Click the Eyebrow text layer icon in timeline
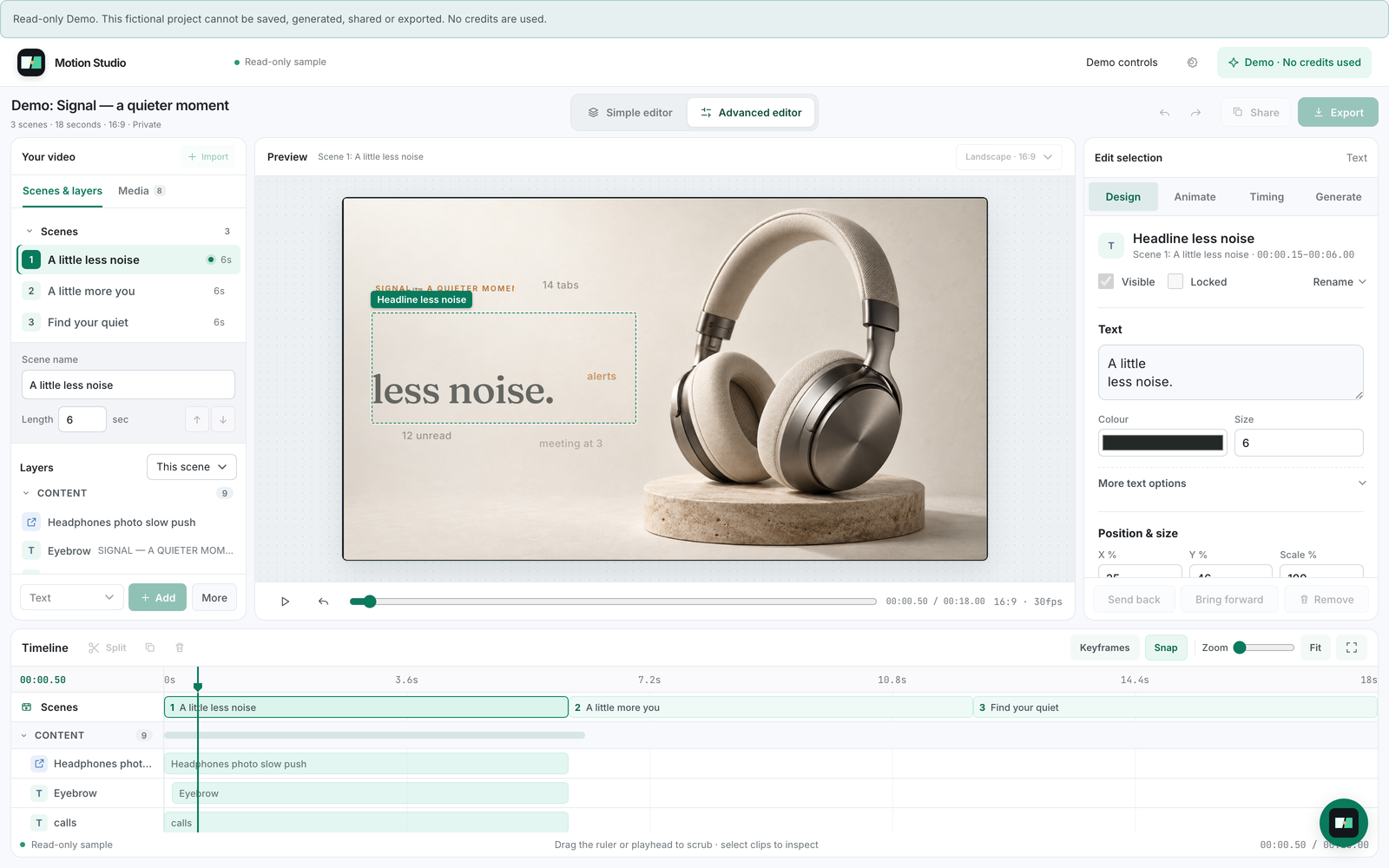The width and height of the screenshot is (1389, 868). pyautogui.click(x=39, y=793)
